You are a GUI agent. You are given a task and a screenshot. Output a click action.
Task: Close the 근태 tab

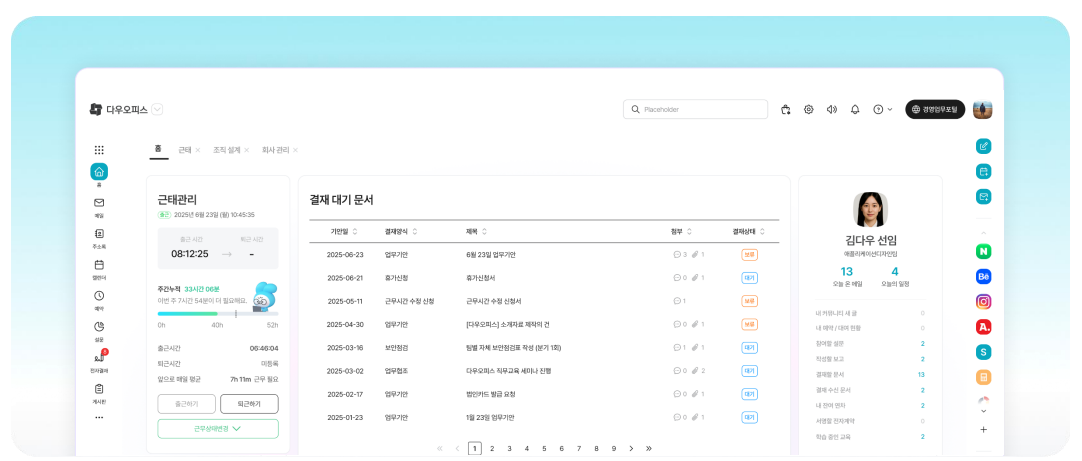[x=197, y=150]
